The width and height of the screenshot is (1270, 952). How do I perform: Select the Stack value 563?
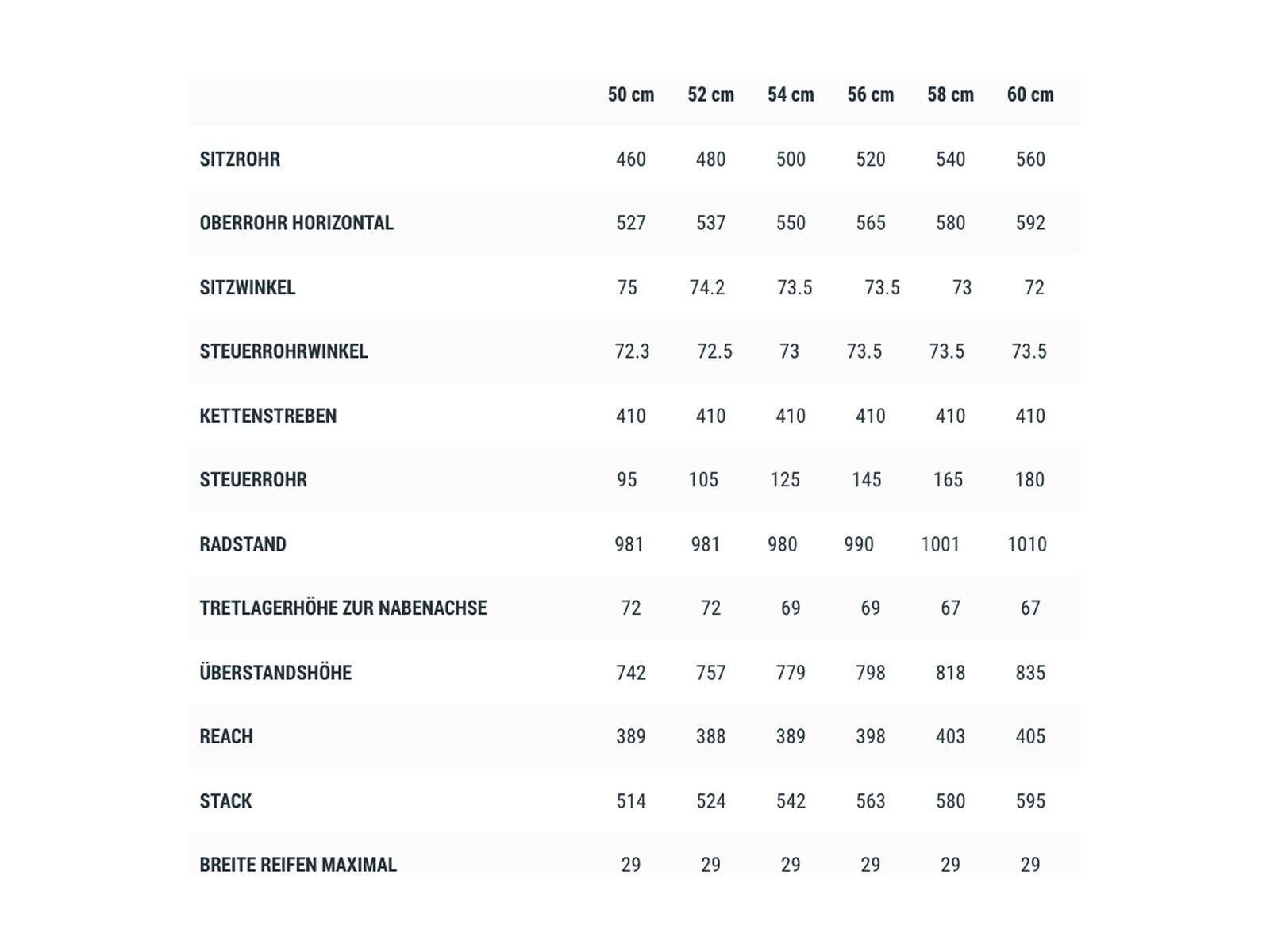[x=871, y=801]
